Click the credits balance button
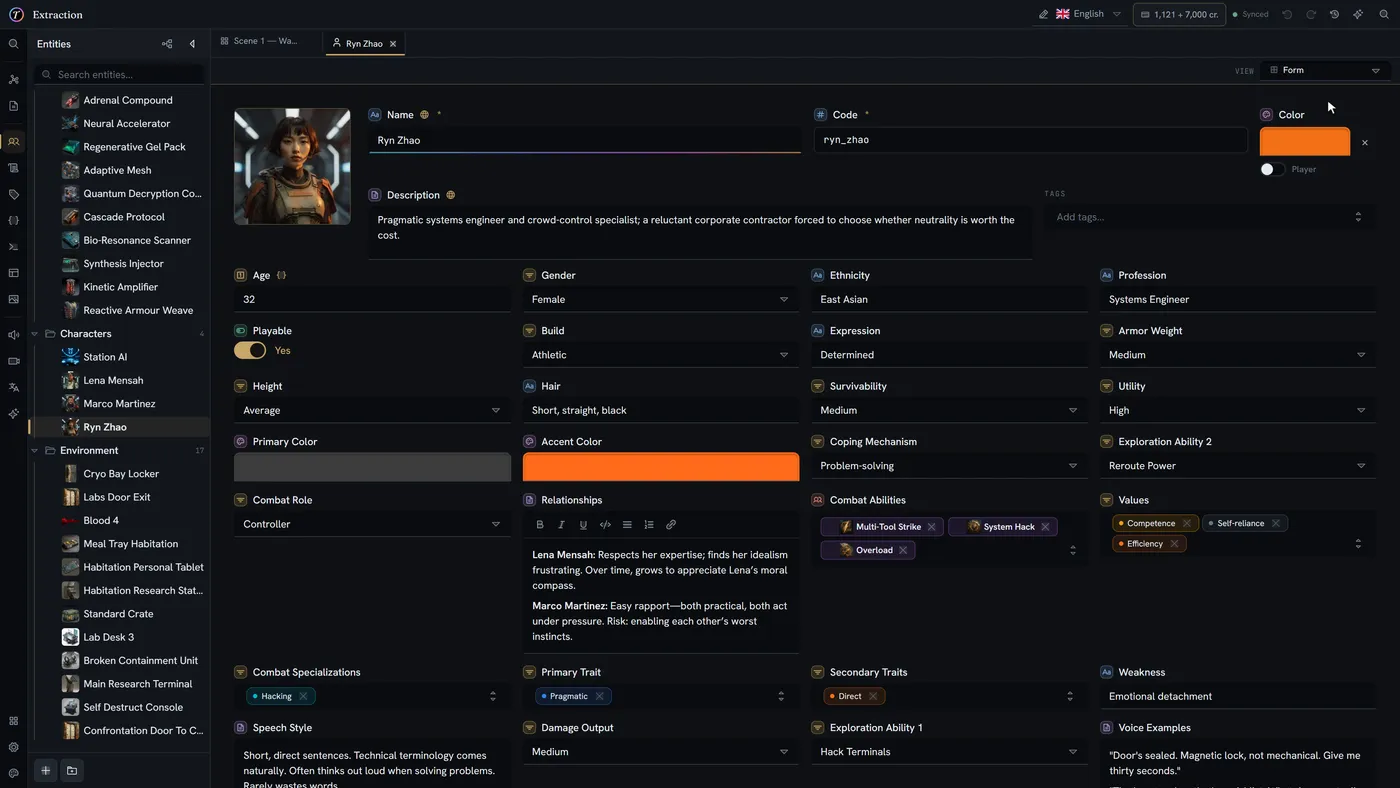1400x788 pixels. point(1178,15)
